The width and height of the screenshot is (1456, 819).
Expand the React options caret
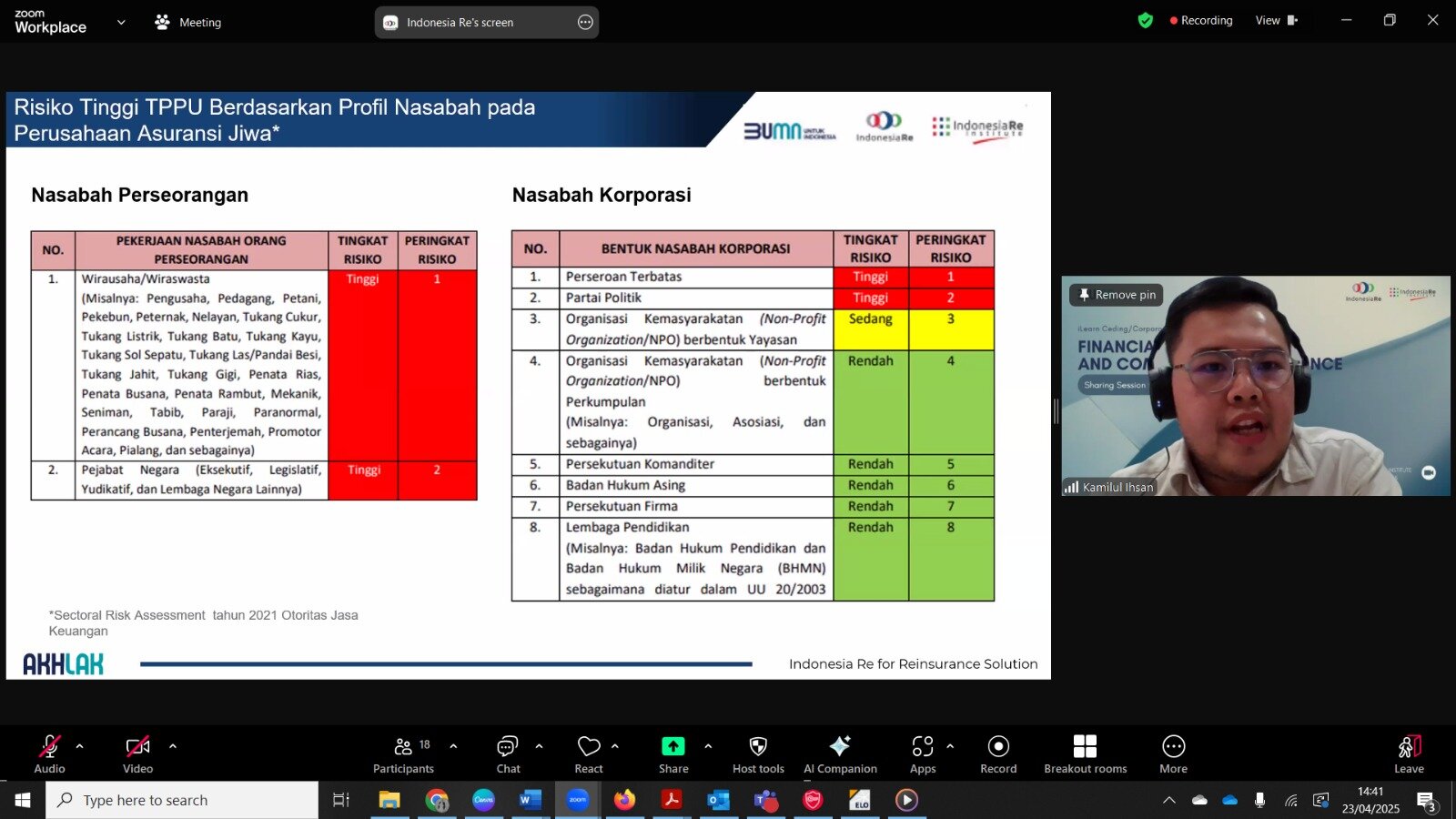615,746
